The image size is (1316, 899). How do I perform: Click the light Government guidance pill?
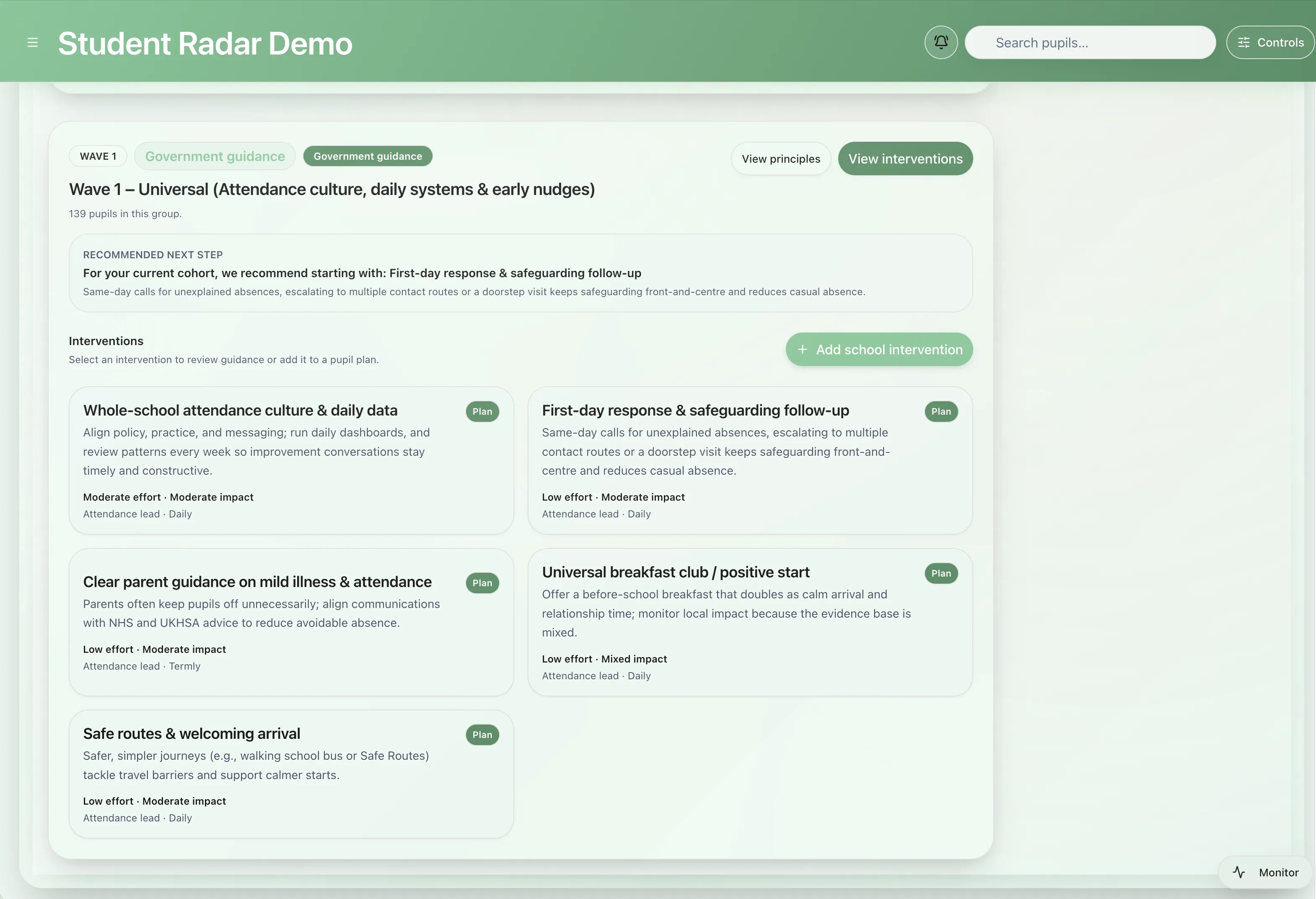(x=215, y=156)
